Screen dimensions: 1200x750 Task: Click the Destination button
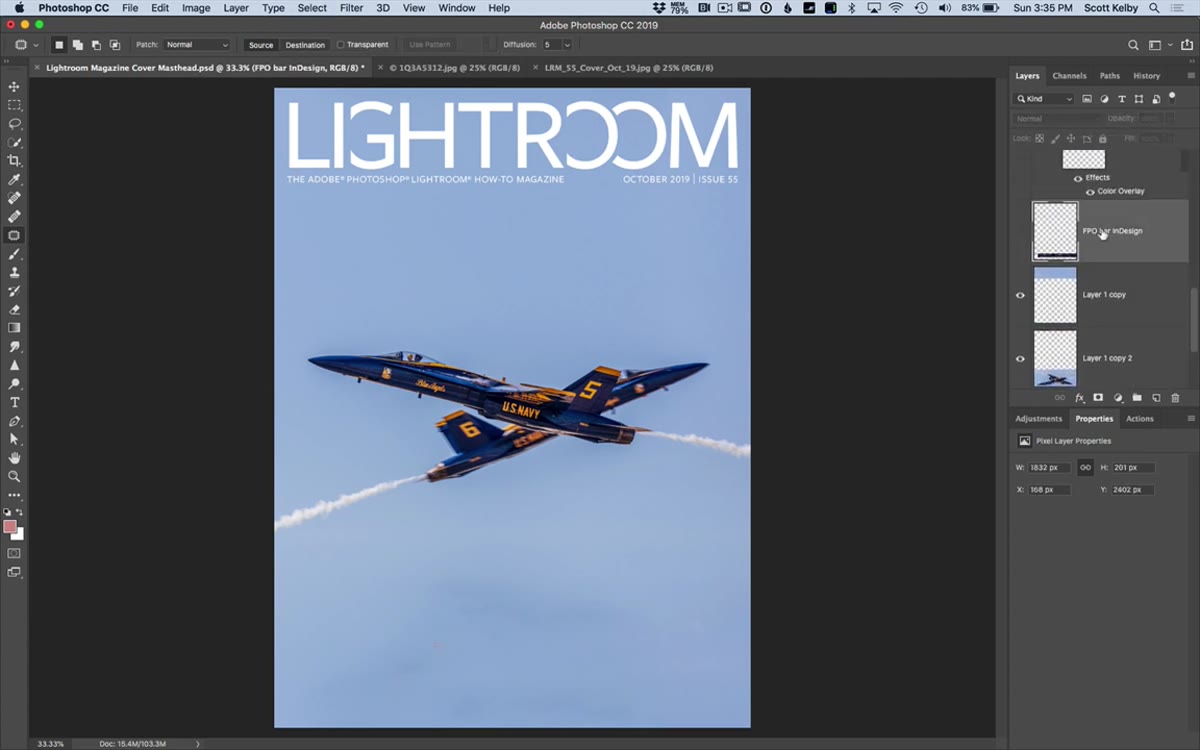pos(305,45)
